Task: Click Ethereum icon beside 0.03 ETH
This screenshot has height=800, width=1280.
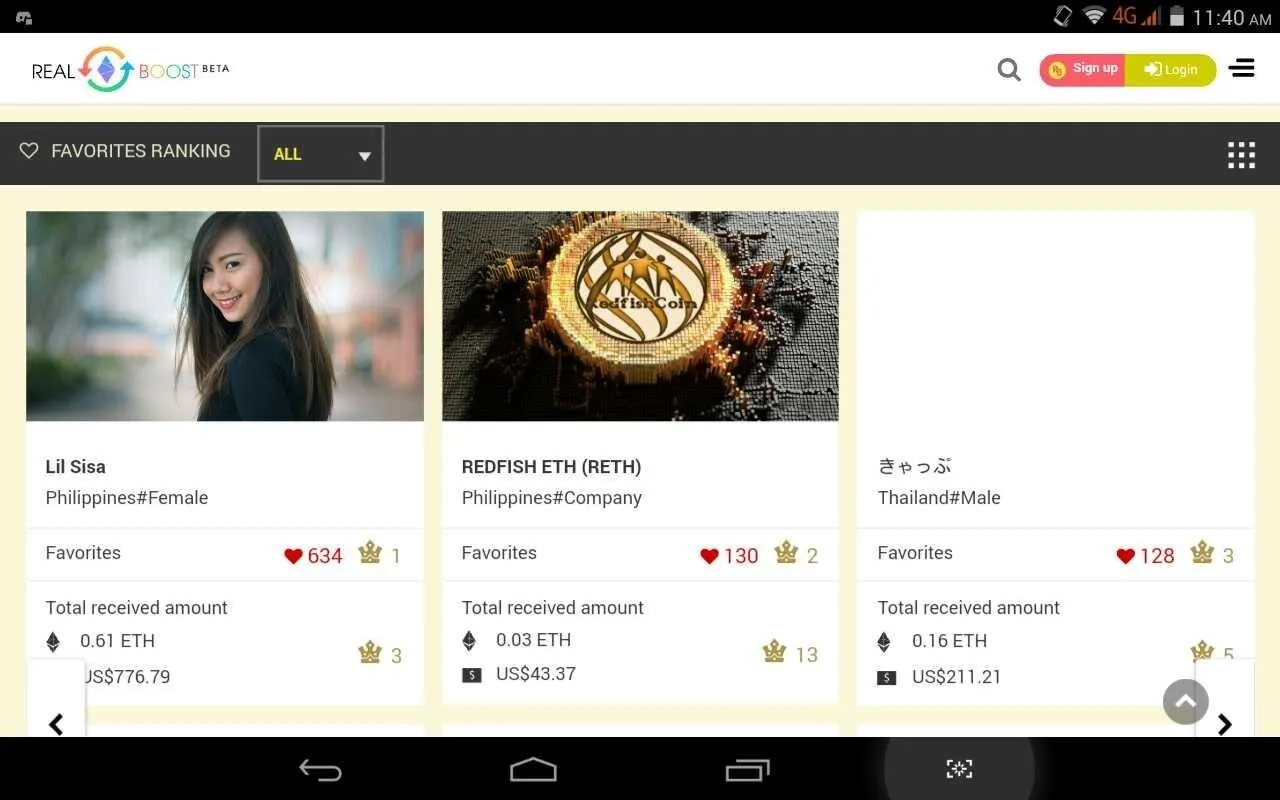Action: (x=469, y=640)
